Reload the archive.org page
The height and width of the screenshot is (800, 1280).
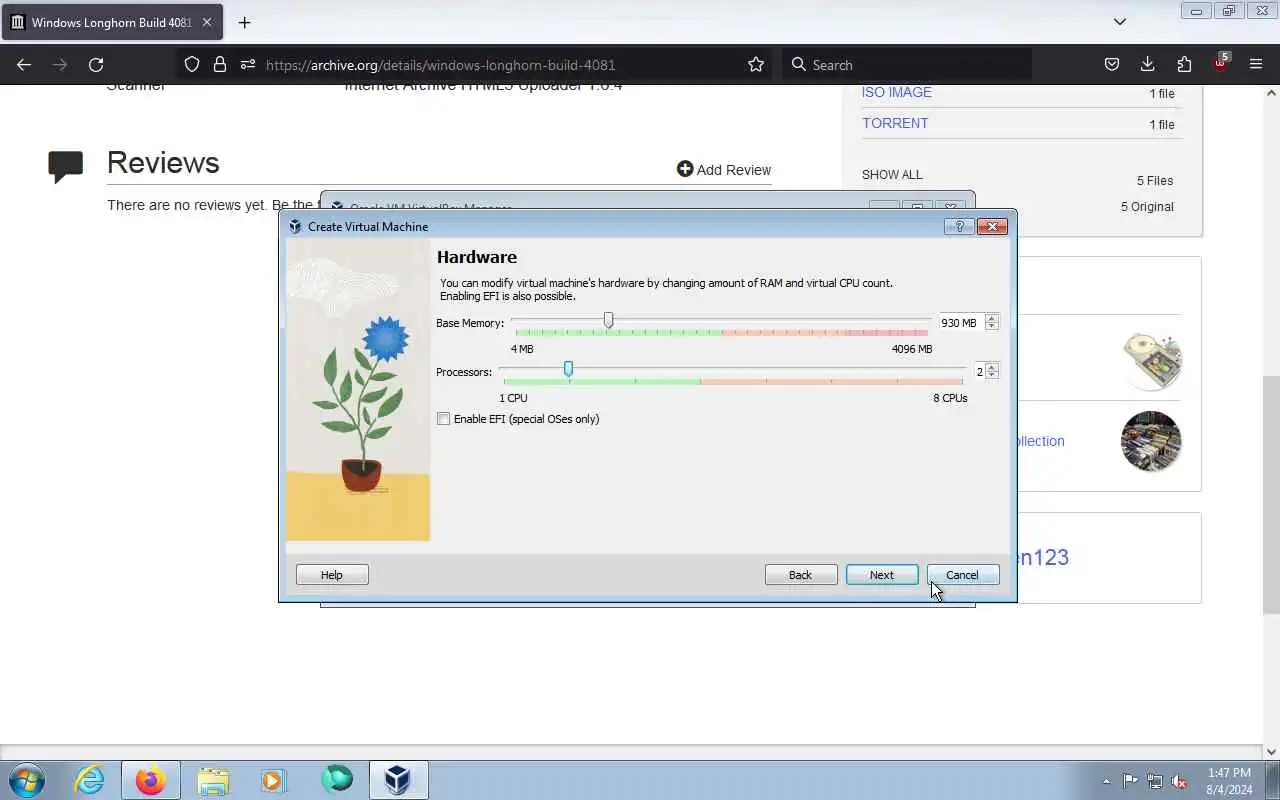tap(96, 65)
